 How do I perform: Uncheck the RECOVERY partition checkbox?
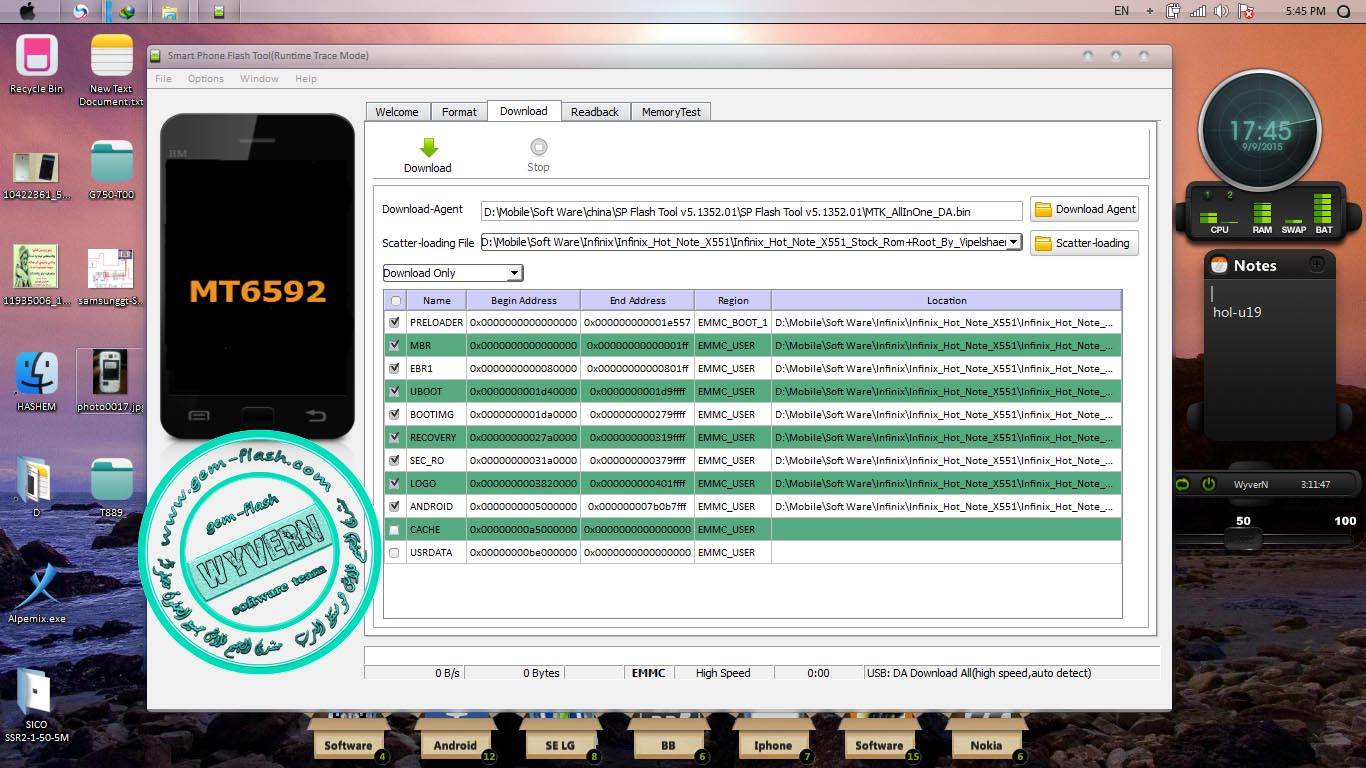point(395,437)
